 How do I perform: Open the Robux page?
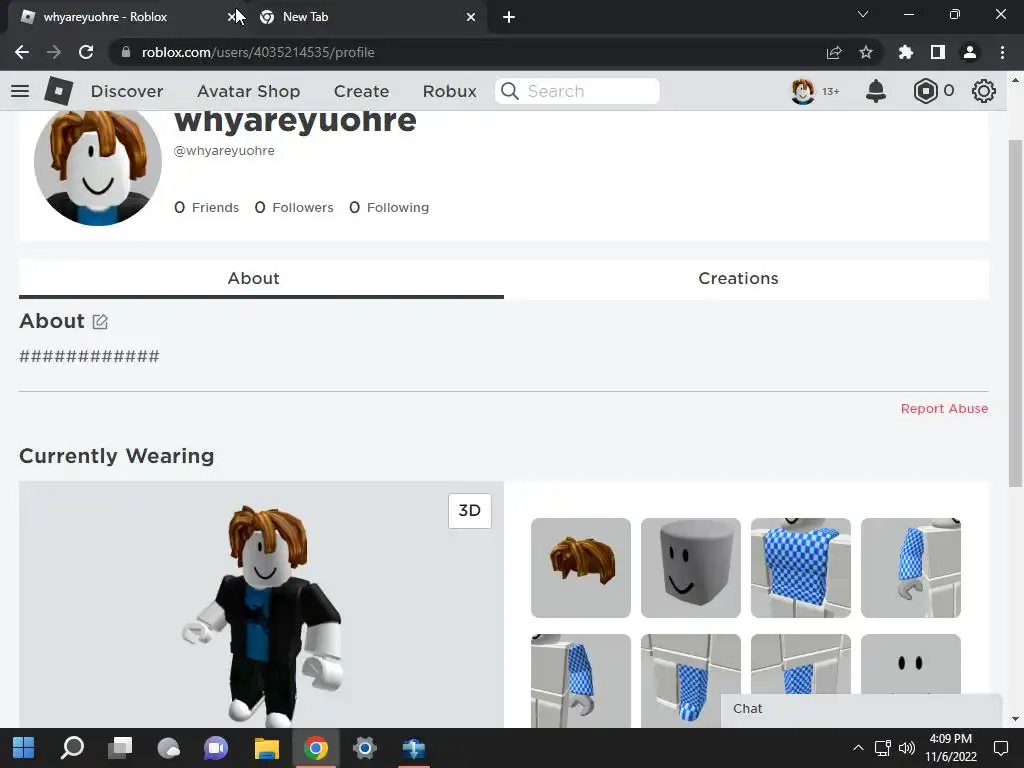(449, 91)
